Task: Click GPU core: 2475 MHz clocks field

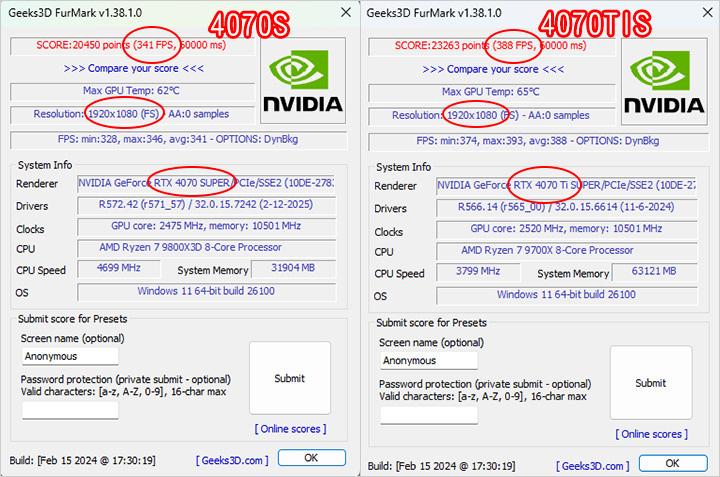Action: pos(207,226)
